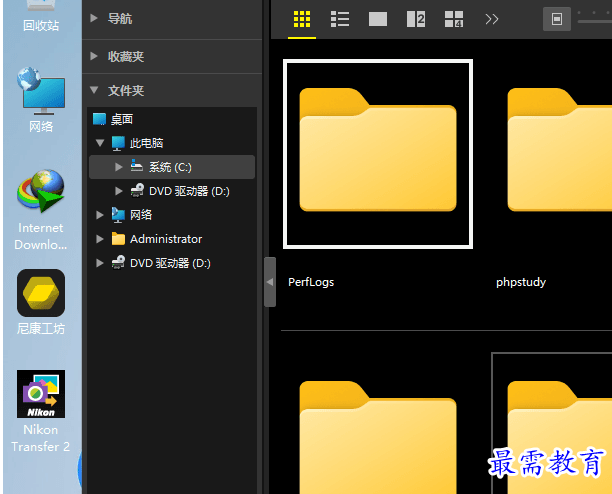This screenshot has width=612, height=494.
Task: Select the bottom DVD 驱动器 (D:) entry
Action: coord(170,263)
